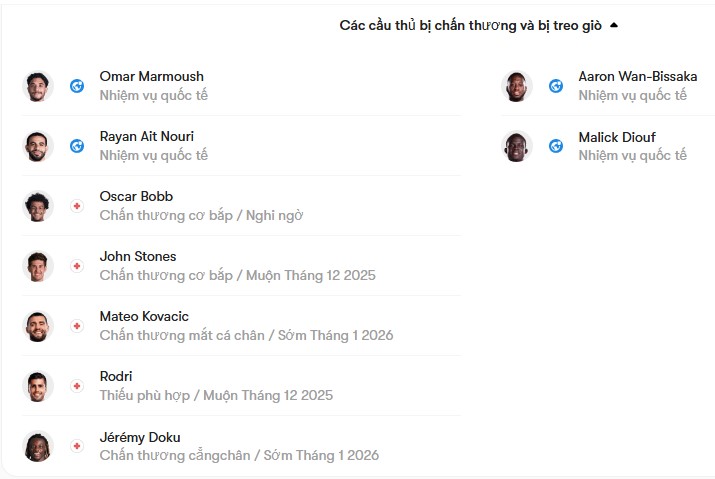715x479 pixels.
Task: Click the international duty icon beside Aaron Wan-Bissaka
Action: click(x=556, y=86)
